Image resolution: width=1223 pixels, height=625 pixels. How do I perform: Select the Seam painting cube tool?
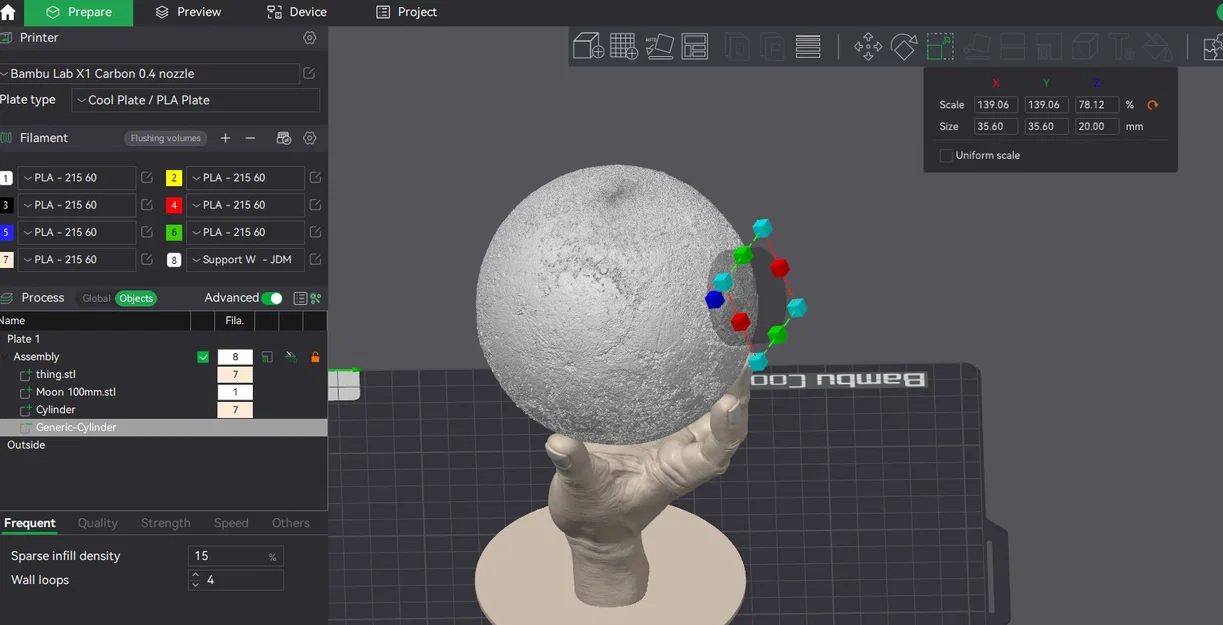click(x=1085, y=46)
